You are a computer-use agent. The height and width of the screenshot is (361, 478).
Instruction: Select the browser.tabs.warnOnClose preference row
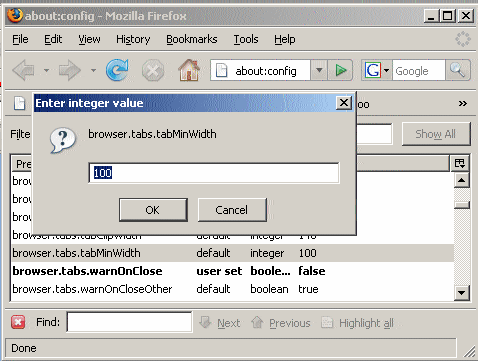click(x=232, y=271)
